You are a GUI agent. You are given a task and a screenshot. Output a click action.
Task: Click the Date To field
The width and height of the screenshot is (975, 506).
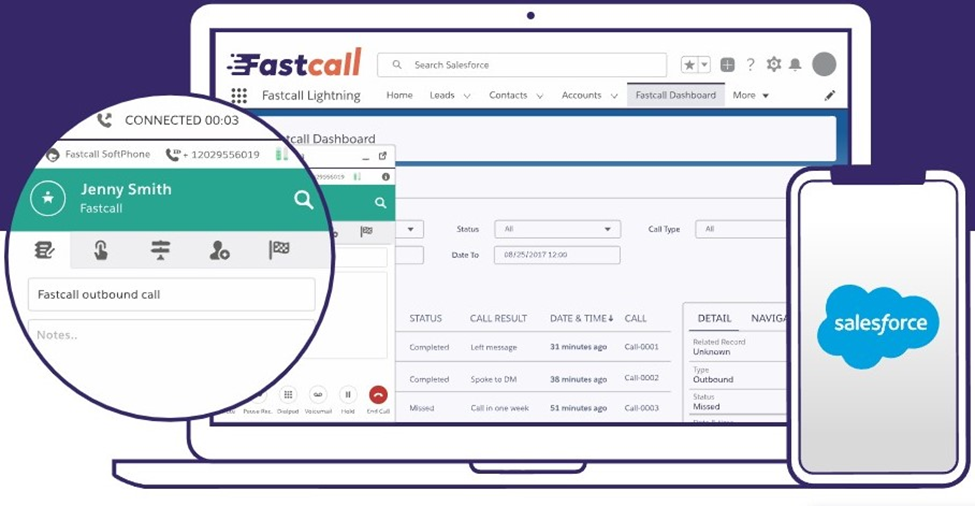tap(557, 255)
